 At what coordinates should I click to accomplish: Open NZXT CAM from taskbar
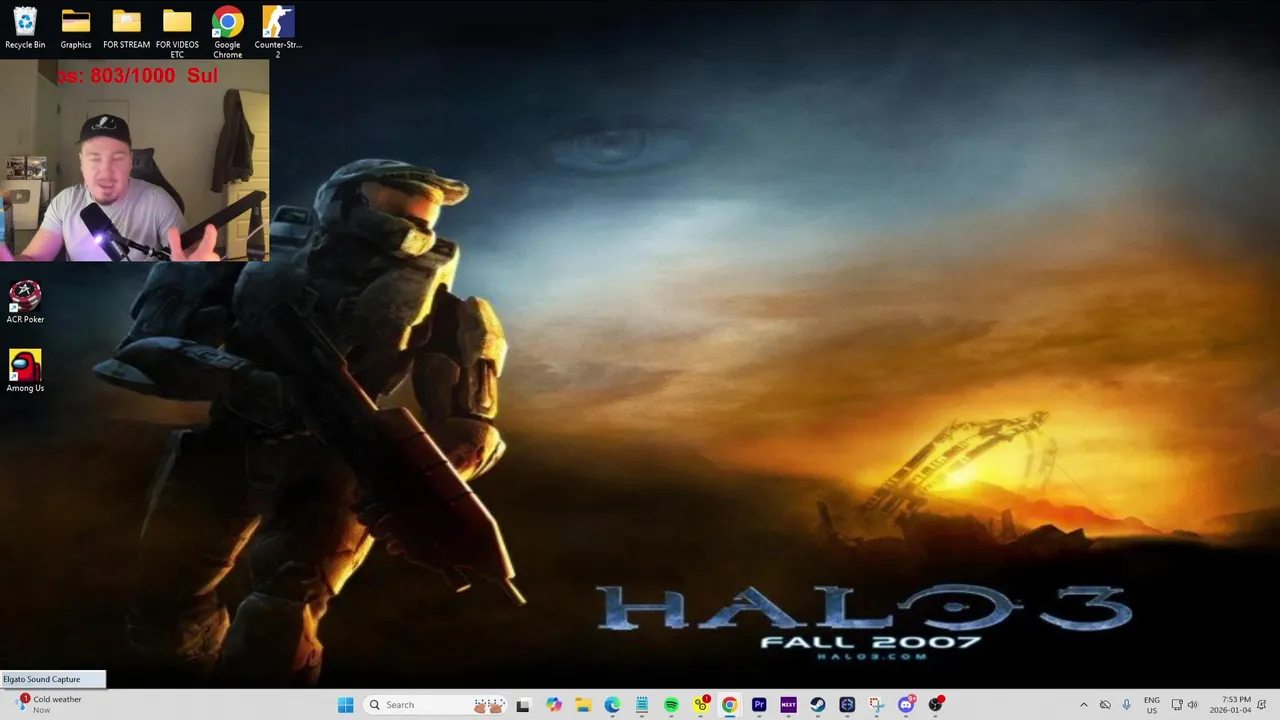click(788, 705)
